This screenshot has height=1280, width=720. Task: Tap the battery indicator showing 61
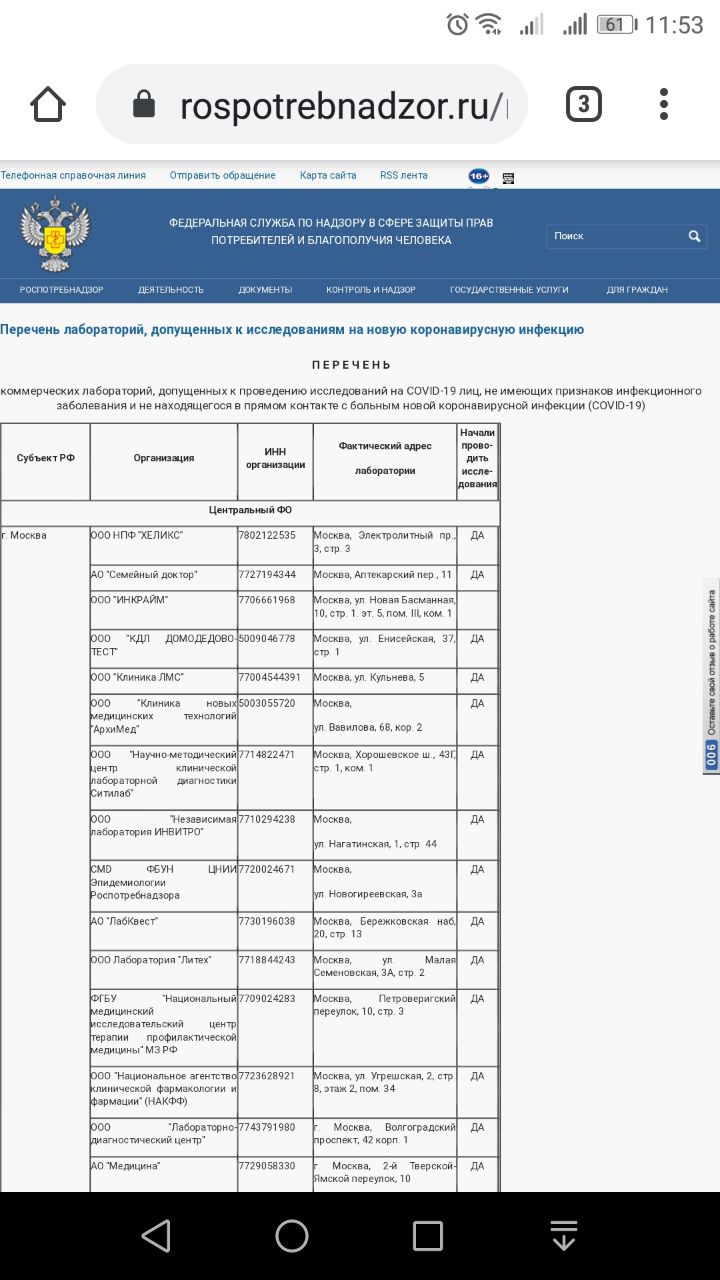[x=616, y=25]
